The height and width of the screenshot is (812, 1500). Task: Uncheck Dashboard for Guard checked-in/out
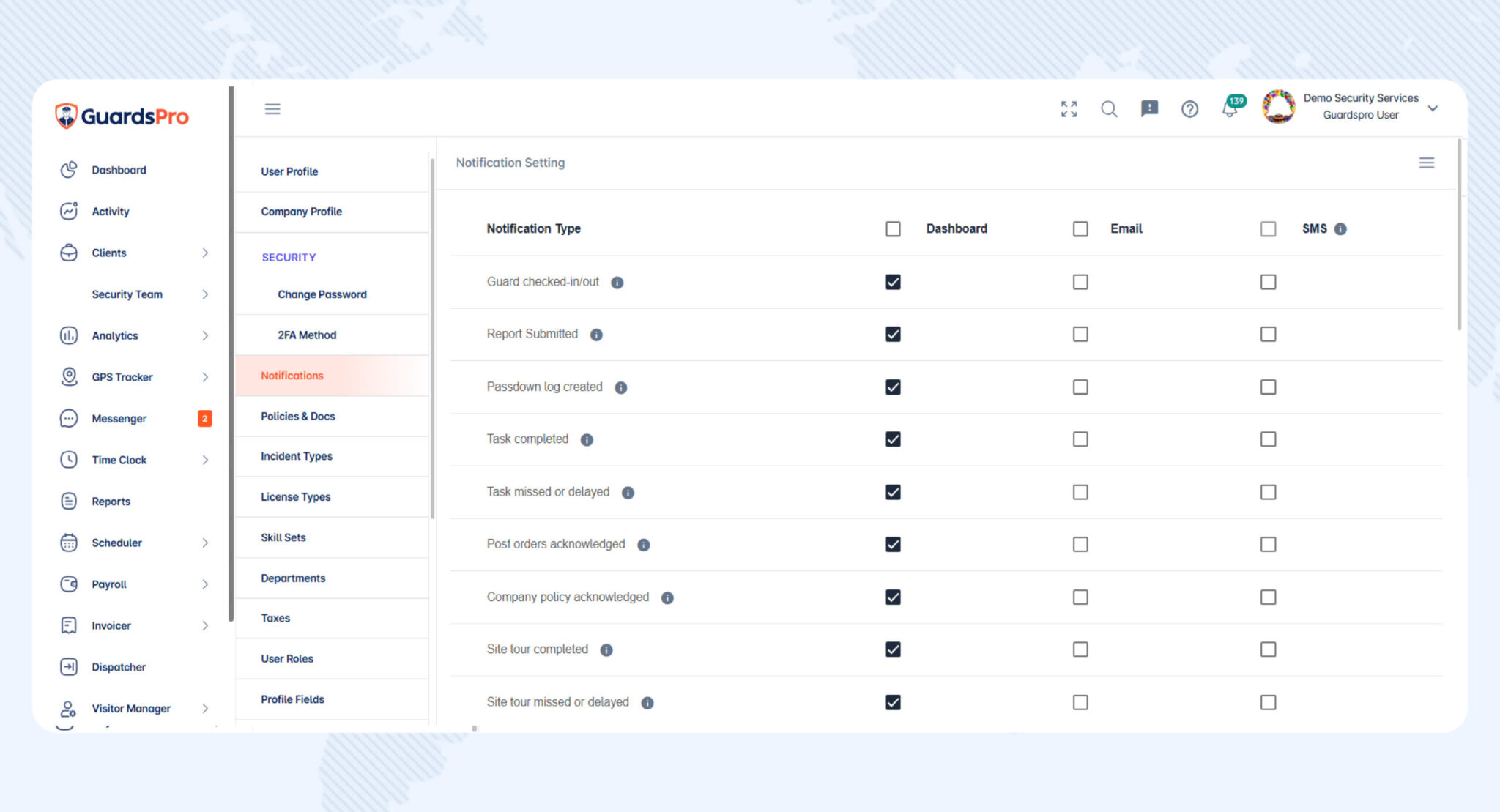pos(893,282)
